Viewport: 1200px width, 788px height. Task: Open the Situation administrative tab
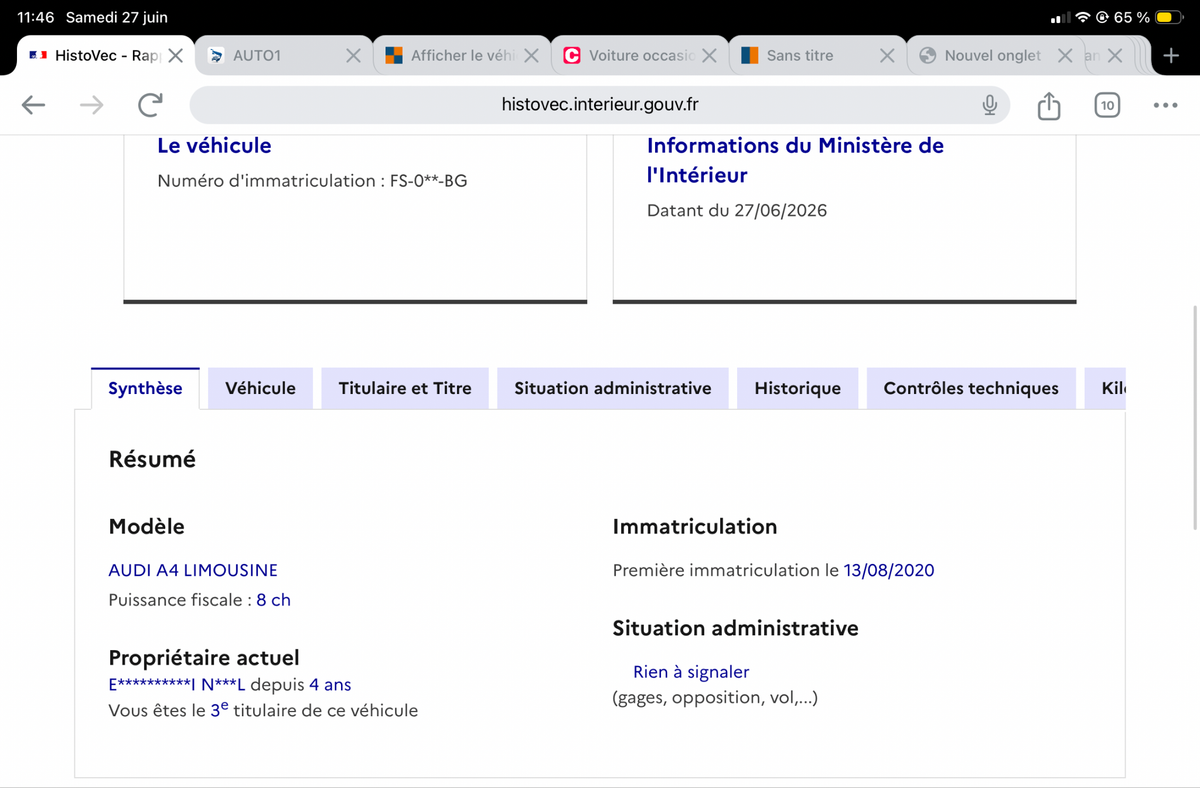pos(613,388)
